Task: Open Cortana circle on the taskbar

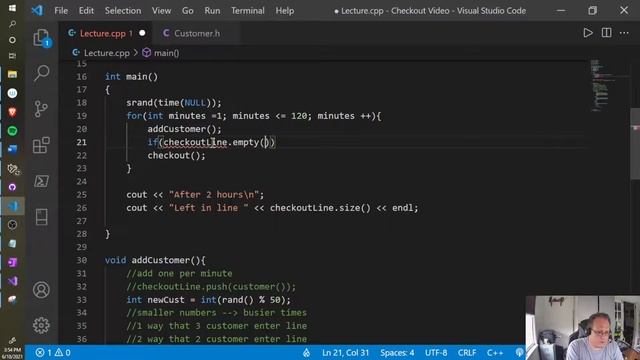Action: click(x=12, y=40)
